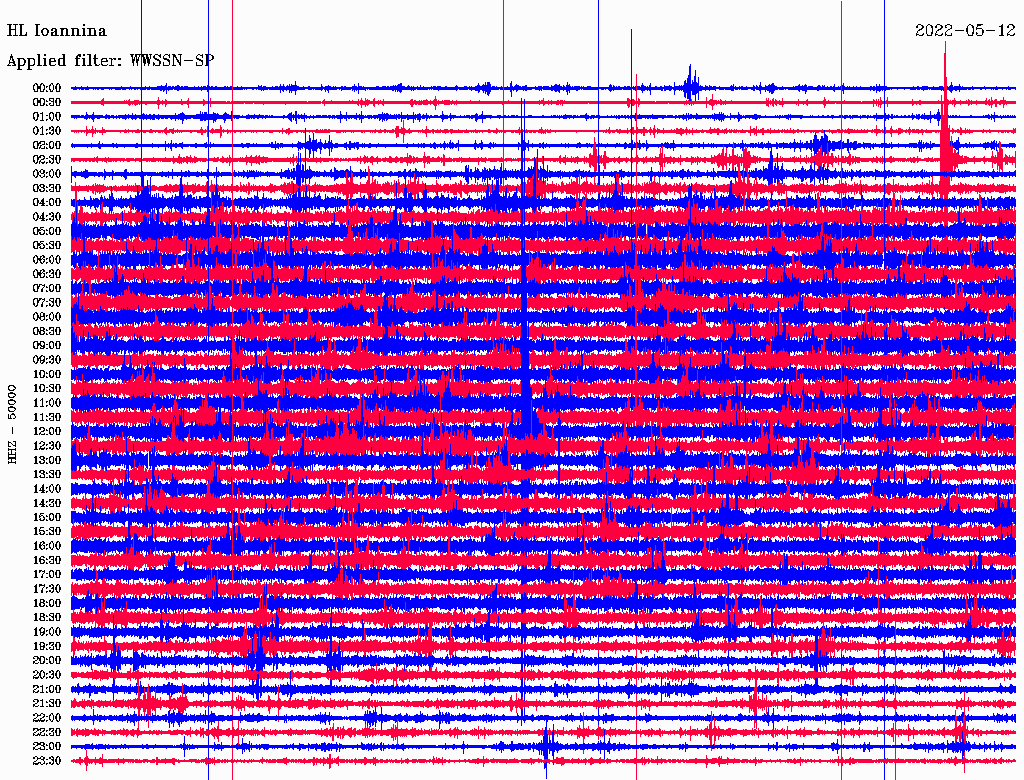Click the 09:00 time label
This screenshot has width=1024, height=780.
47,346
